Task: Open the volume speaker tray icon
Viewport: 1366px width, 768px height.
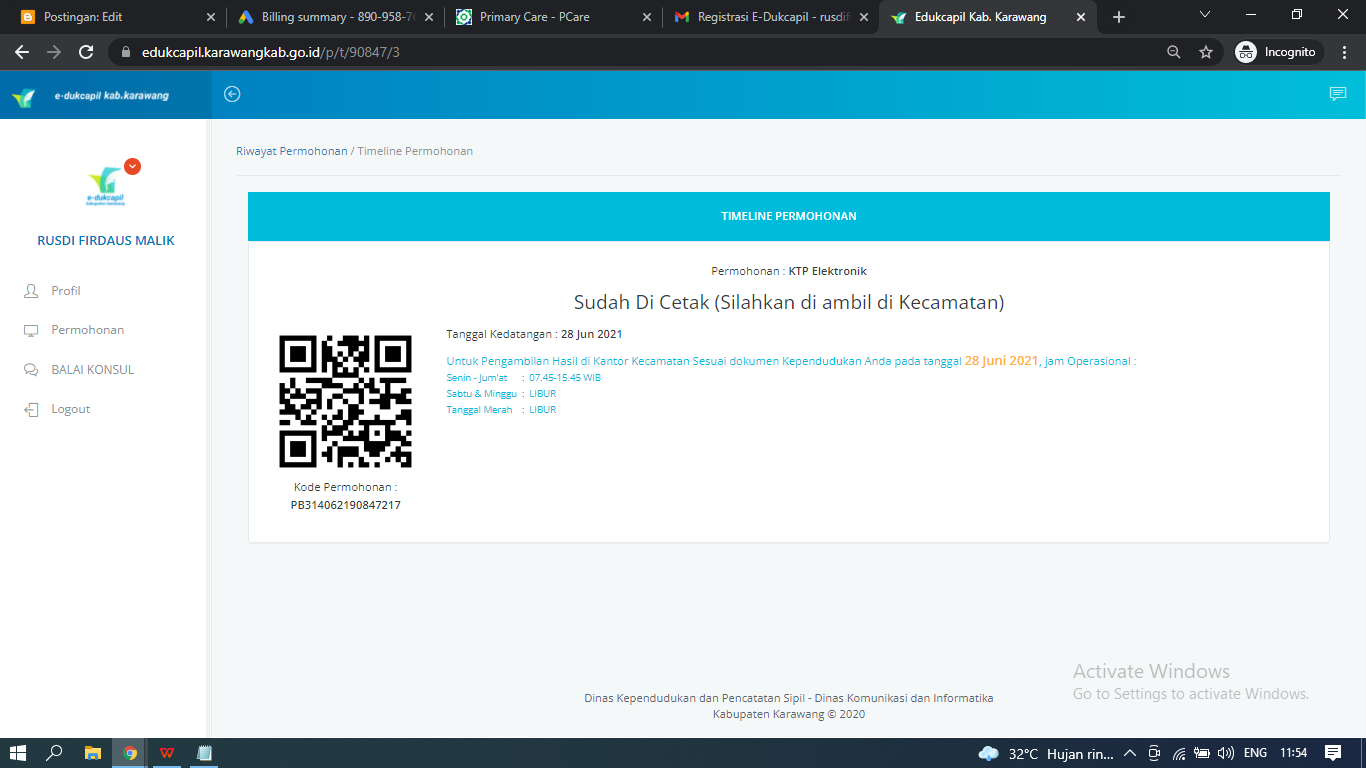Action: (1225, 753)
